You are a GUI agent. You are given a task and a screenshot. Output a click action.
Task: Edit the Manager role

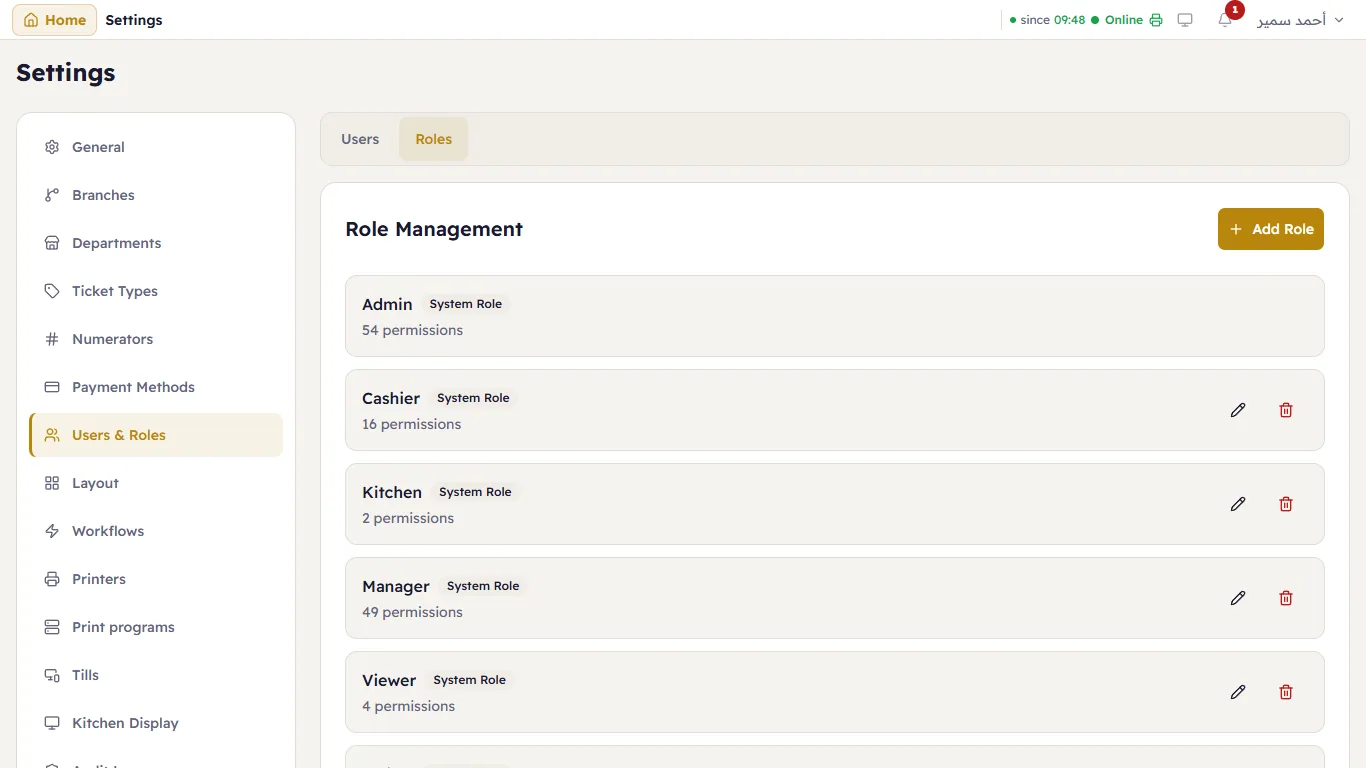[x=1238, y=598]
